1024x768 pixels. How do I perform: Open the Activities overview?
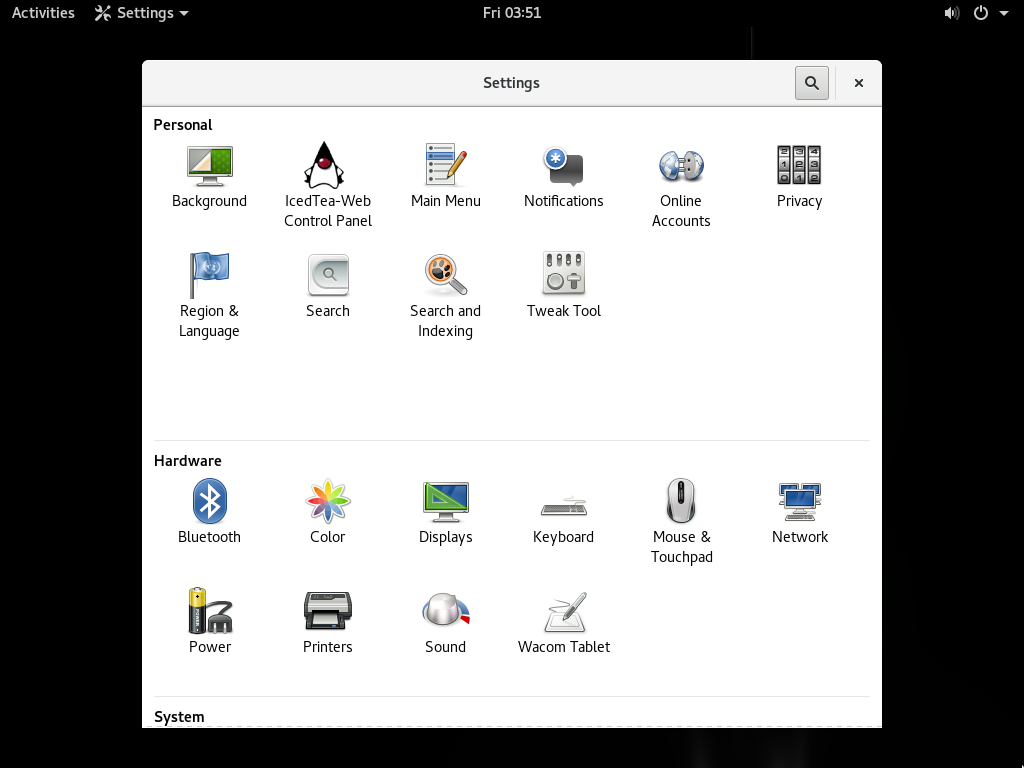43,13
